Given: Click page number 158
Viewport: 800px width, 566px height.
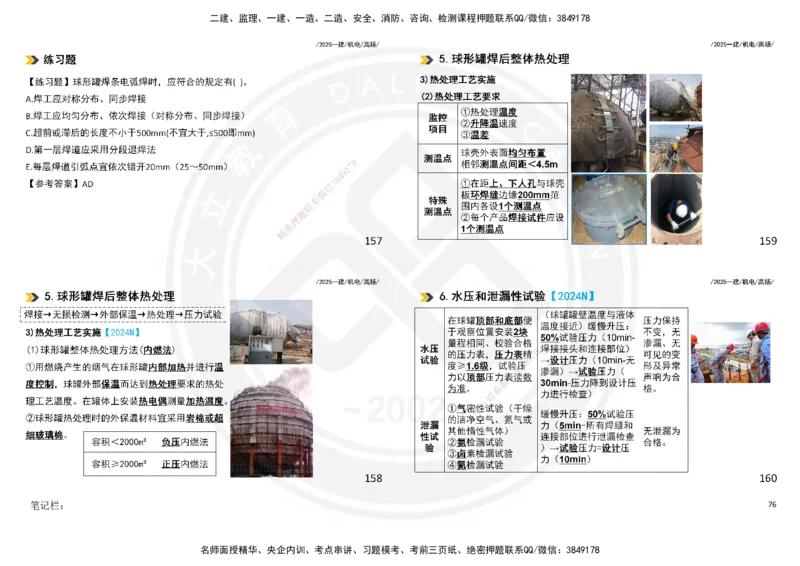Looking at the screenshot, I should tap(373, 478).
